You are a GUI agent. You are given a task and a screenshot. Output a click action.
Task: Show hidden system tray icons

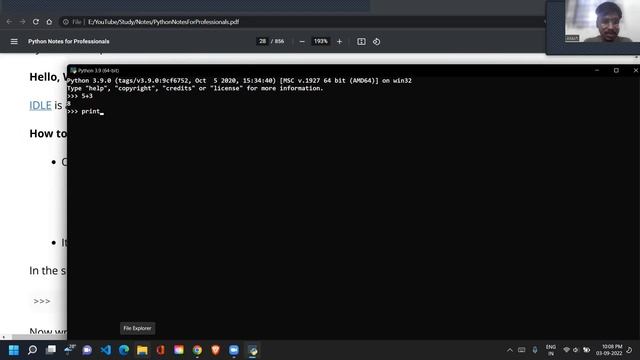coord(509,350)
